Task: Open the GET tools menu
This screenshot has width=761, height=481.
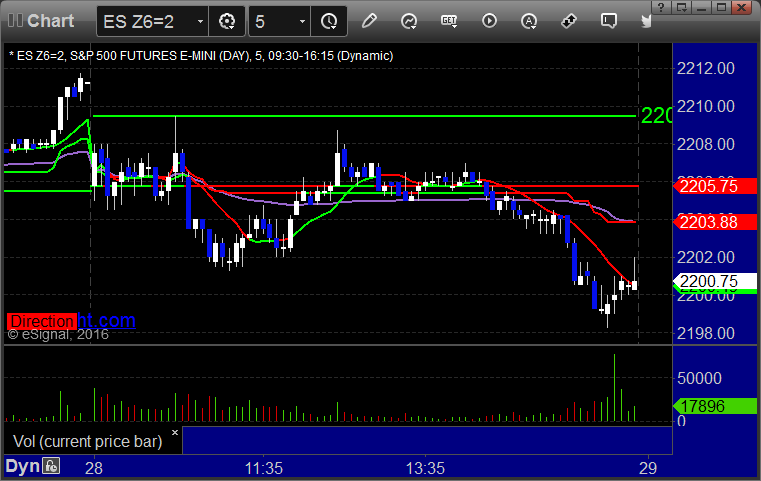Action: [449, 21]
